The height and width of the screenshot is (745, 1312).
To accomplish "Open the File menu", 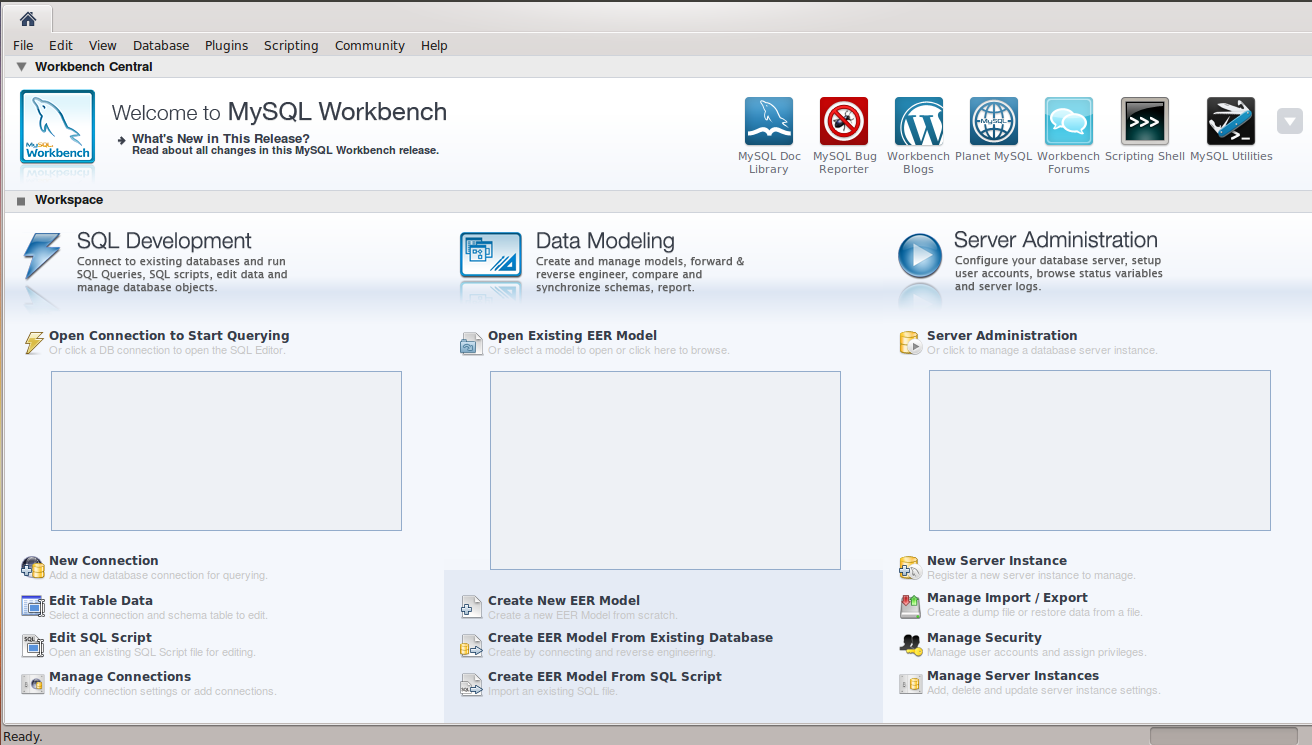I will 23,45.
